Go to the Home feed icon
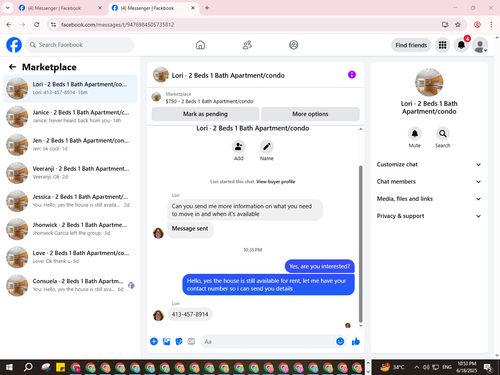Image resolution: width=500 pixels, height=375 pixels. 200,45
